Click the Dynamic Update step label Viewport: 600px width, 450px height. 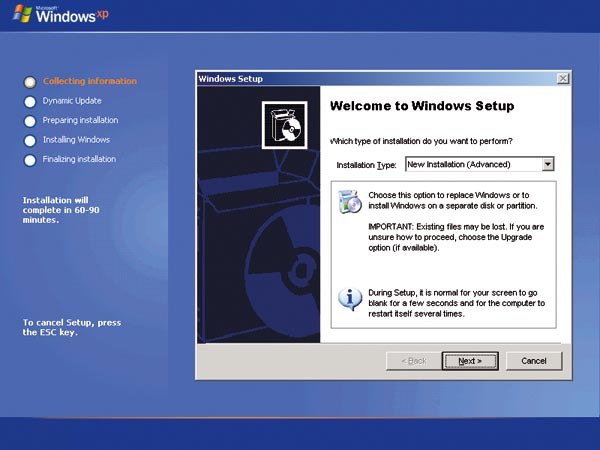pos(72,101)
